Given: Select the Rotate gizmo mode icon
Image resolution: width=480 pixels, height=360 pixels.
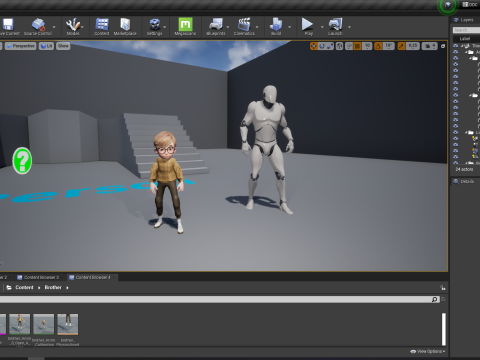Looking at the screenshot, I should point(322,46).
